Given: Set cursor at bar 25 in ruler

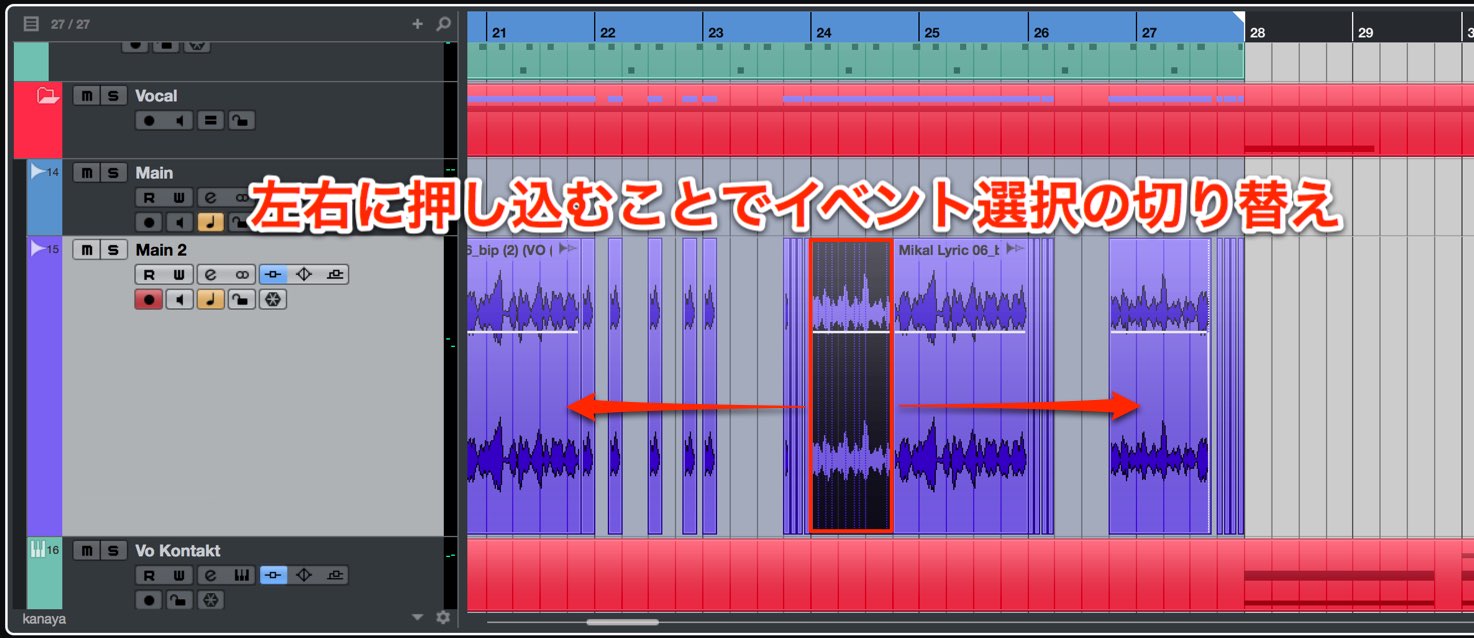Looking at the screenshot, I should 932,32.
